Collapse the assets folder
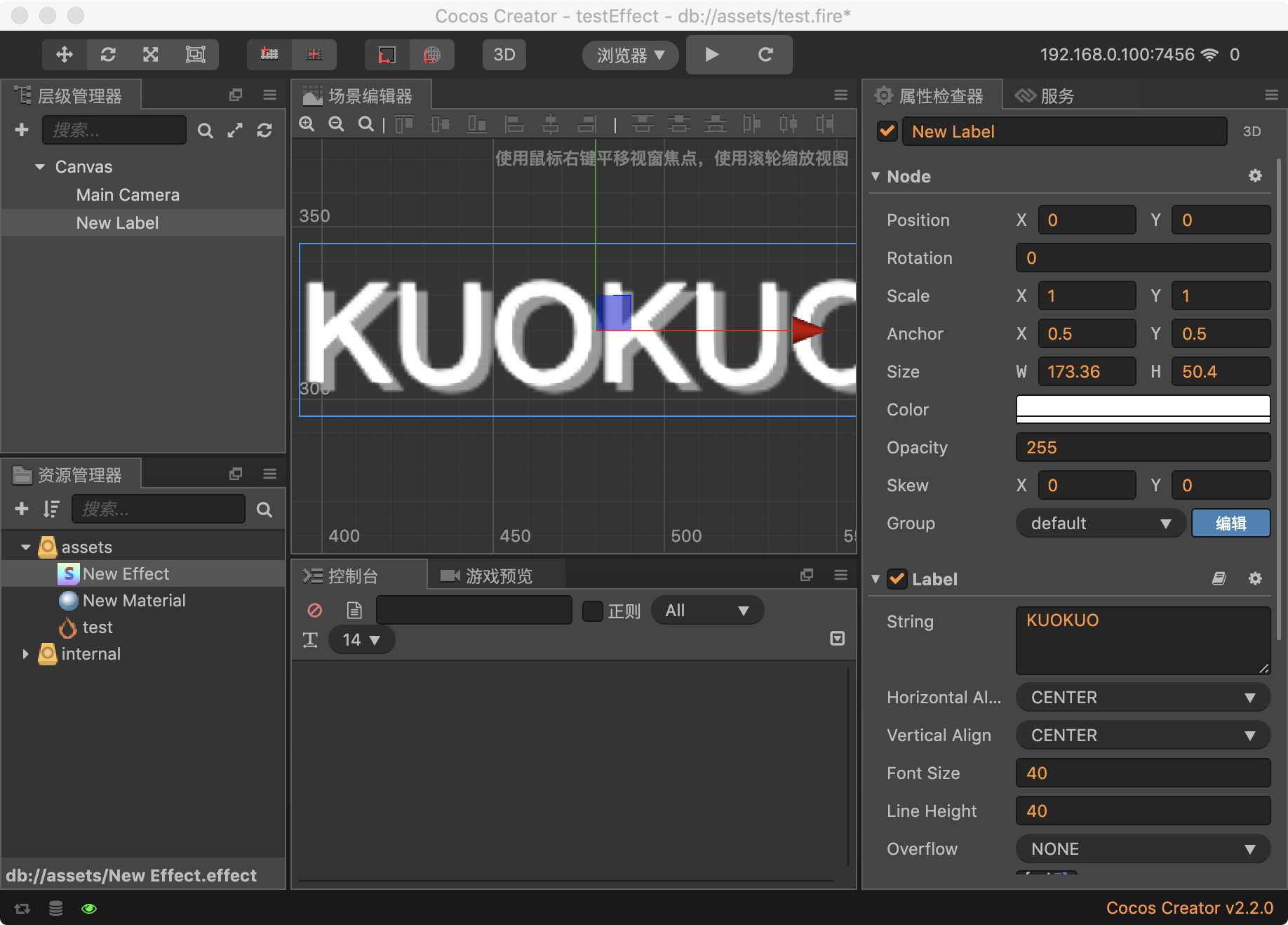Image resolution: width=1288 pixels, height=925 pixels. coord(26,547)
